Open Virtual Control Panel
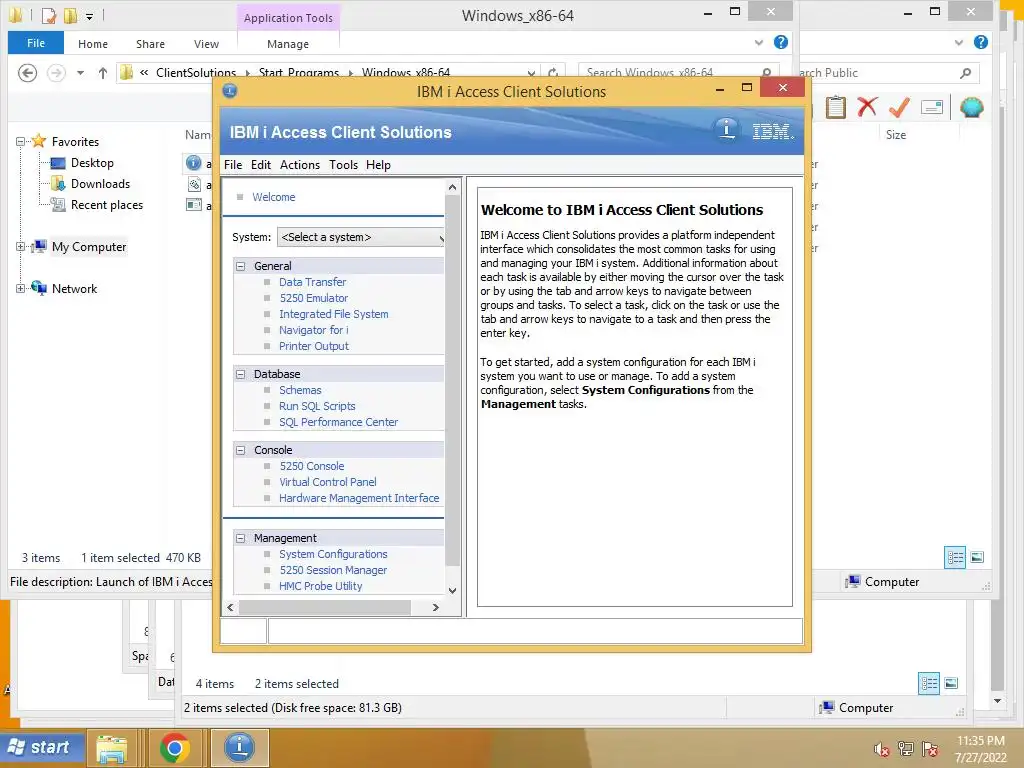This screenshot has height=768, width=1024. click(x=327, y=482)
